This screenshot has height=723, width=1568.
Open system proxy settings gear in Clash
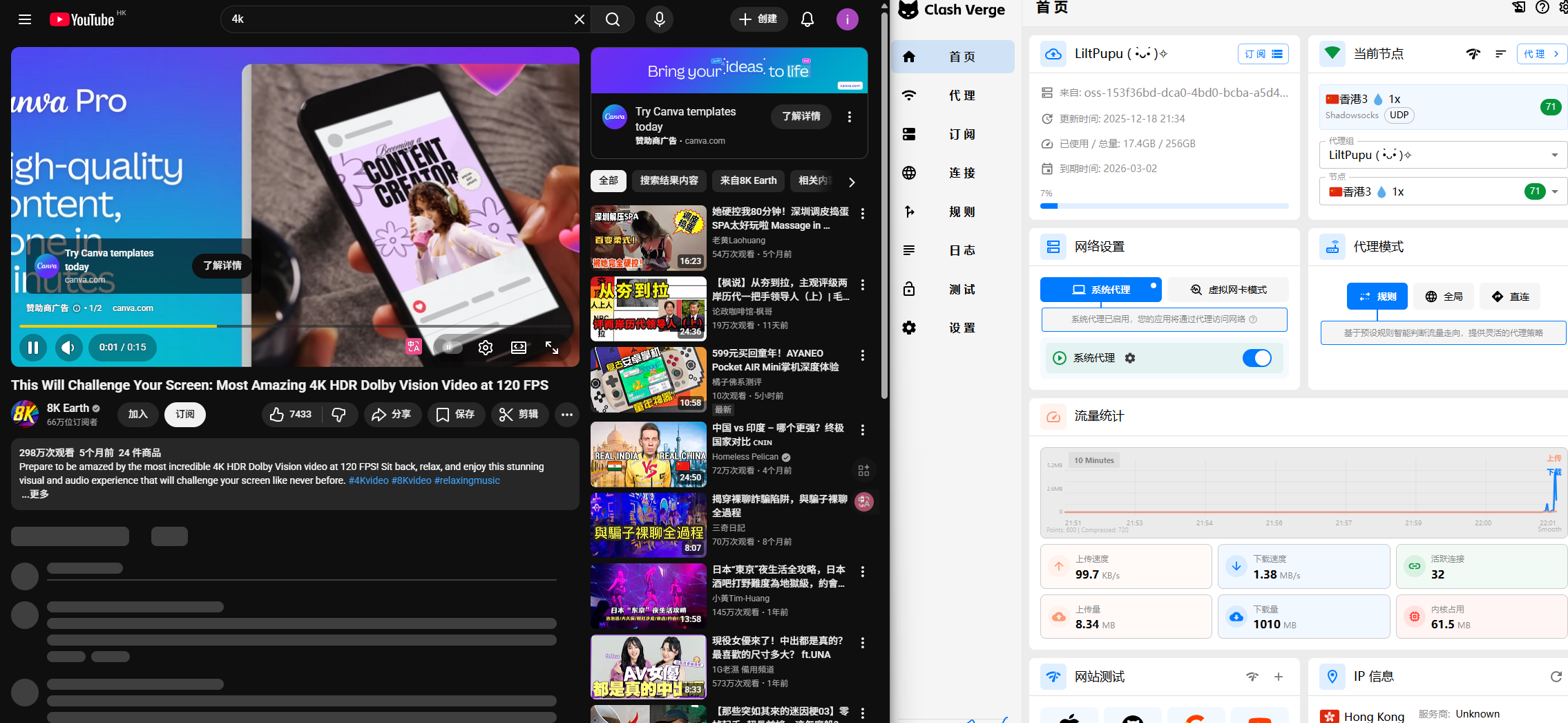pyautogui.click(x=1130, y=358)
